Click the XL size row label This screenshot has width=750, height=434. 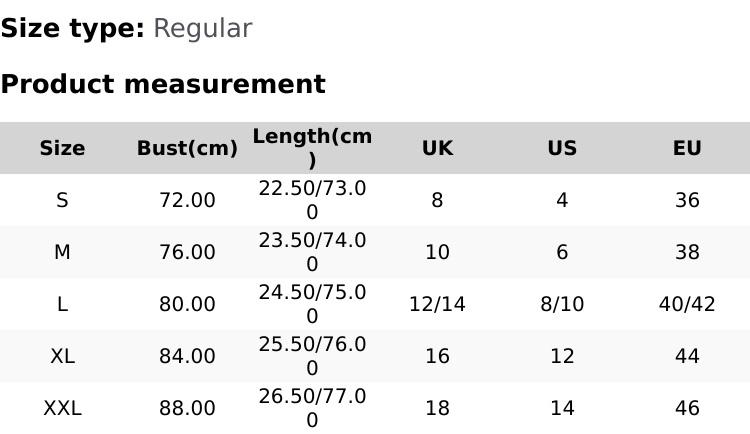click(62, 356)
